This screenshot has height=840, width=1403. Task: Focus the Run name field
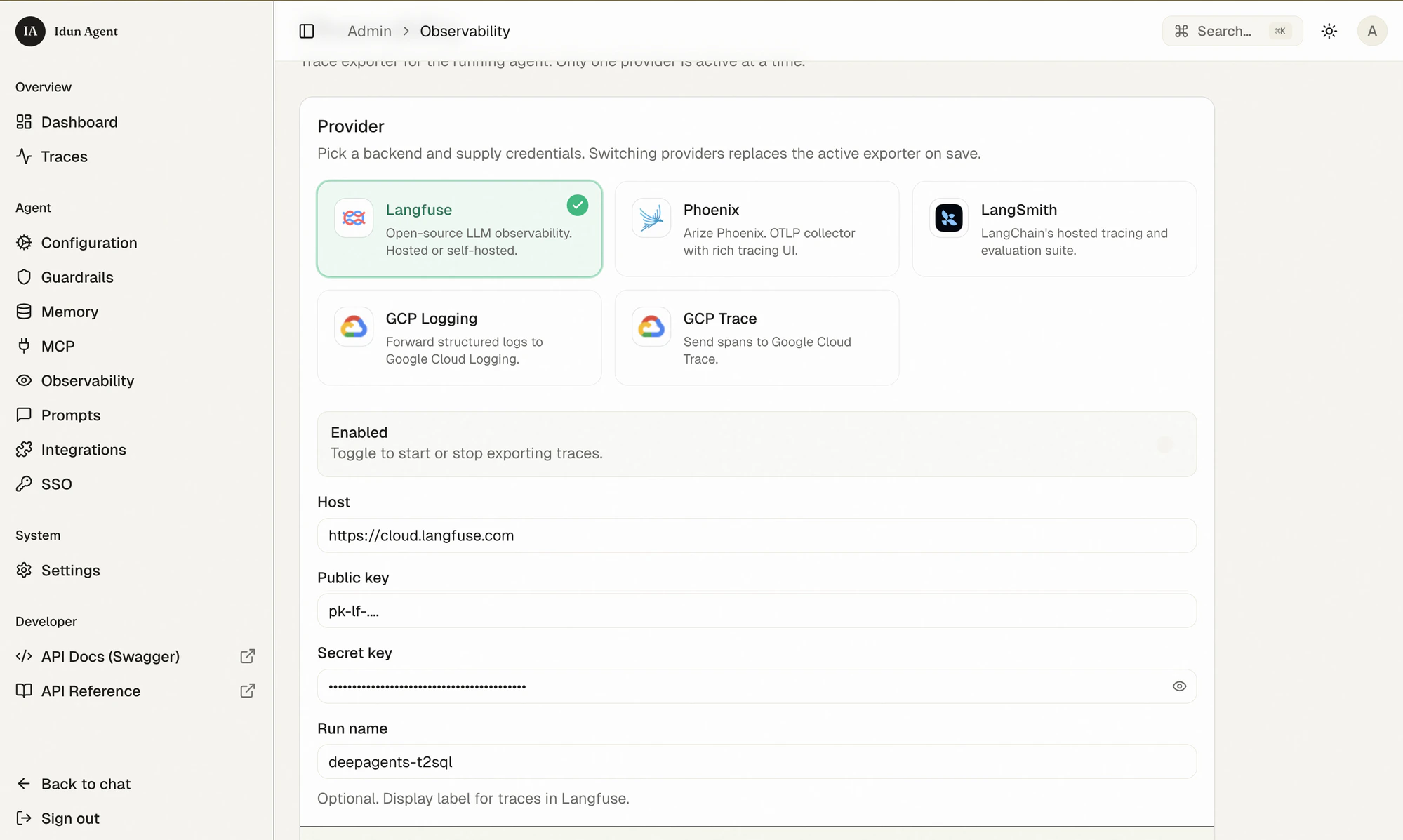(x=757, y=761)
